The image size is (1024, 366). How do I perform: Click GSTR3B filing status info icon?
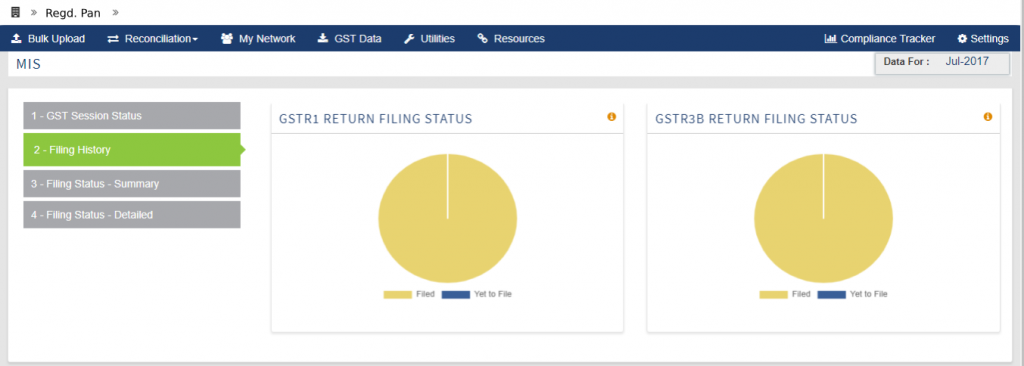[988, 117]
